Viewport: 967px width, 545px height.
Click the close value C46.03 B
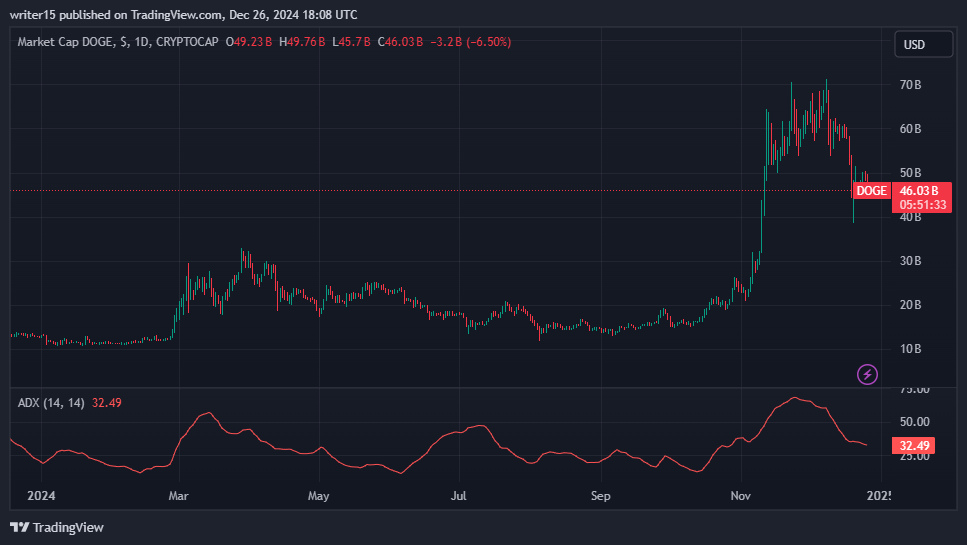pyautogui.click(x=400, y=42)
